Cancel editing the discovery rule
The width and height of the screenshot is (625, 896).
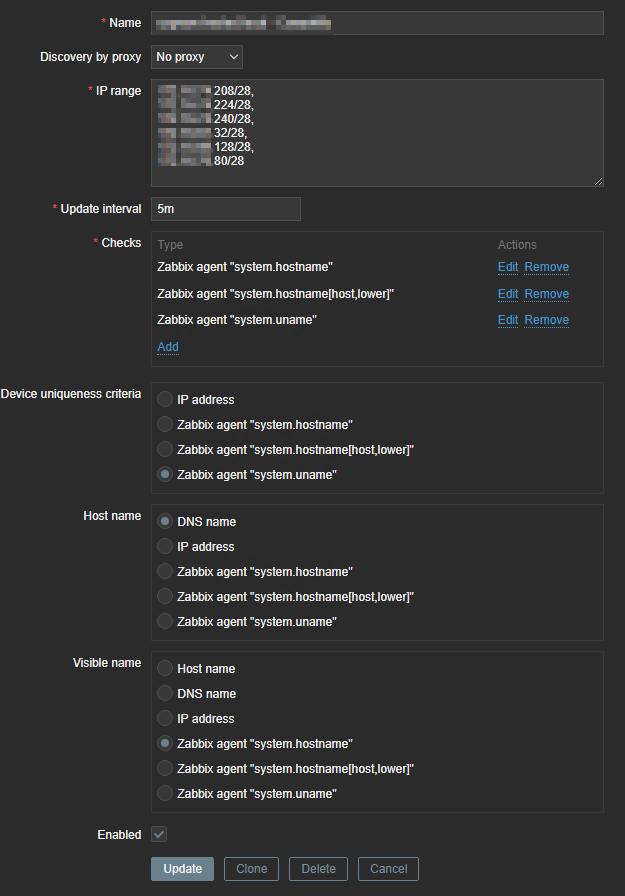pyautogui.click(x=388, y=869)
